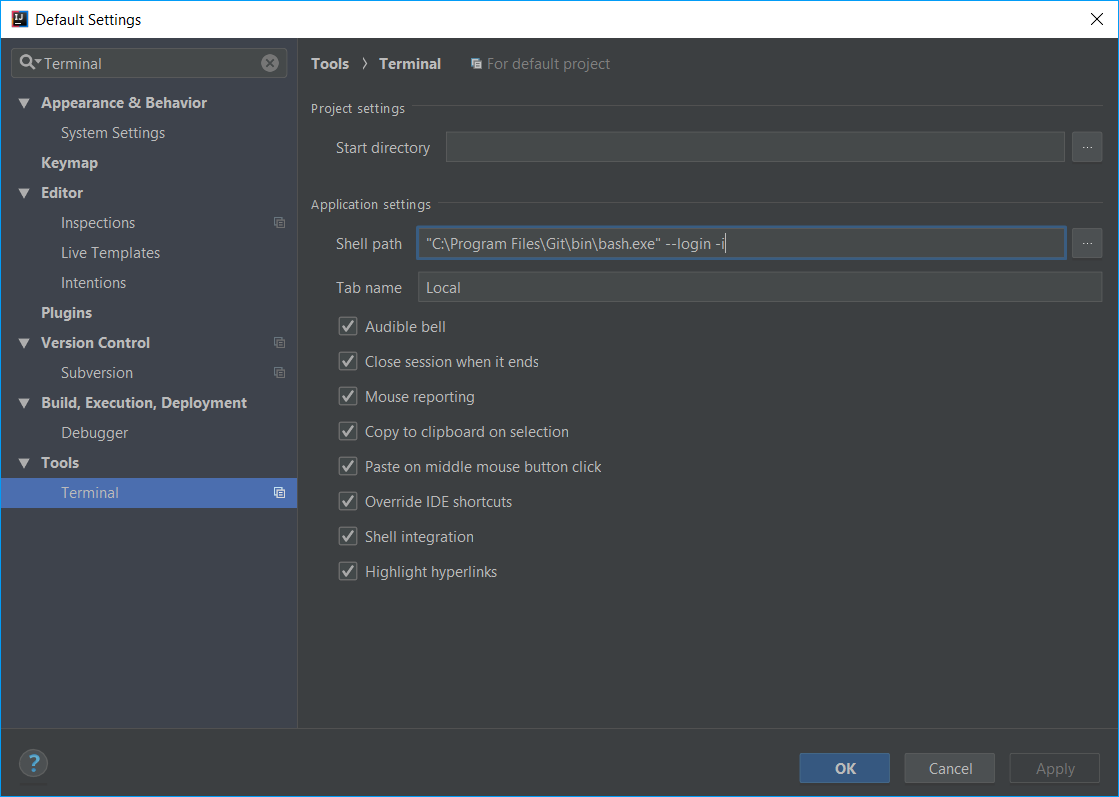Open the help question mark button
Screen dimensions: 1119x797
tap(33, 763)
